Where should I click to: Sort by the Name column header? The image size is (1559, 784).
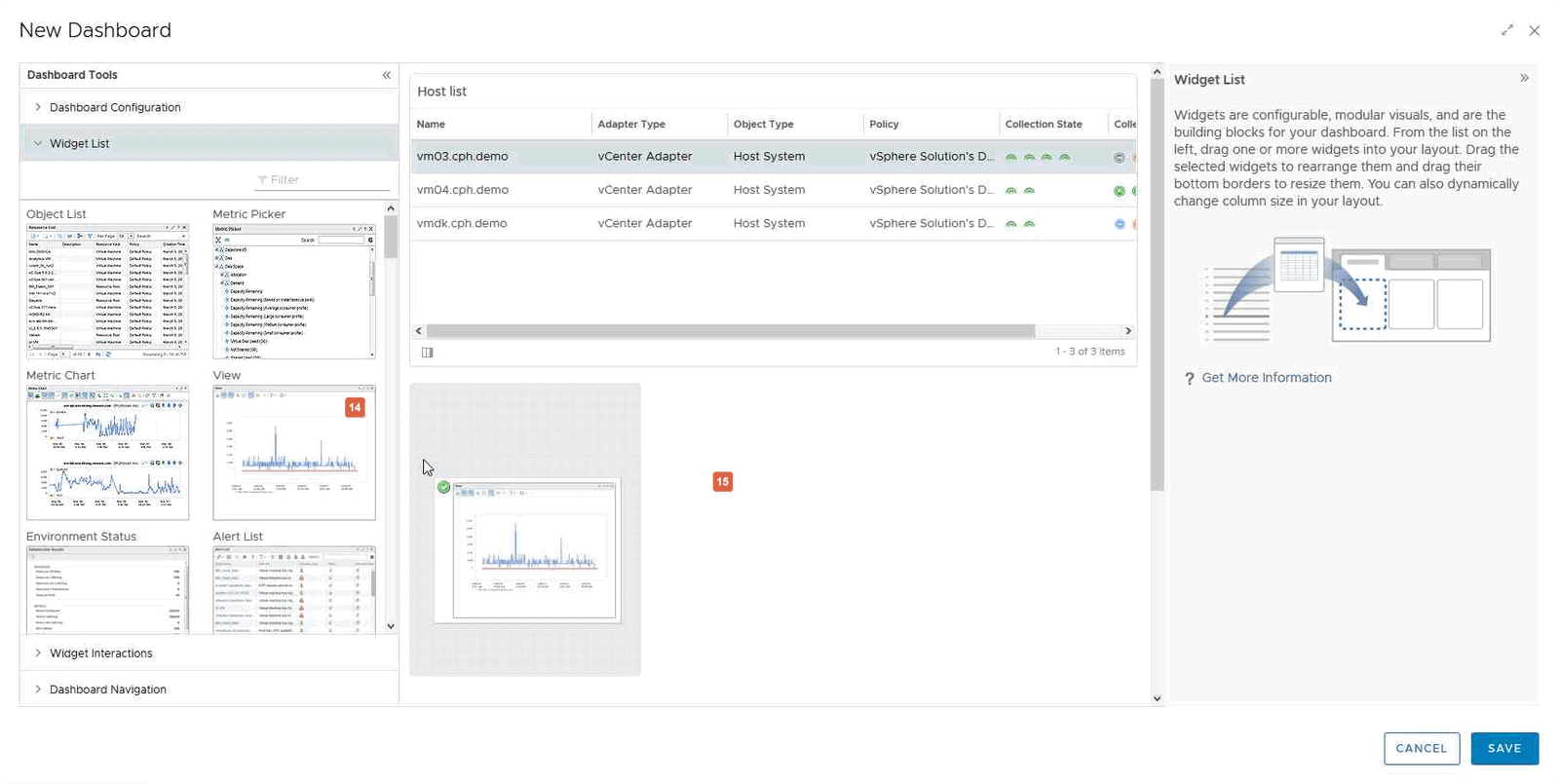[x=431, y=125]
